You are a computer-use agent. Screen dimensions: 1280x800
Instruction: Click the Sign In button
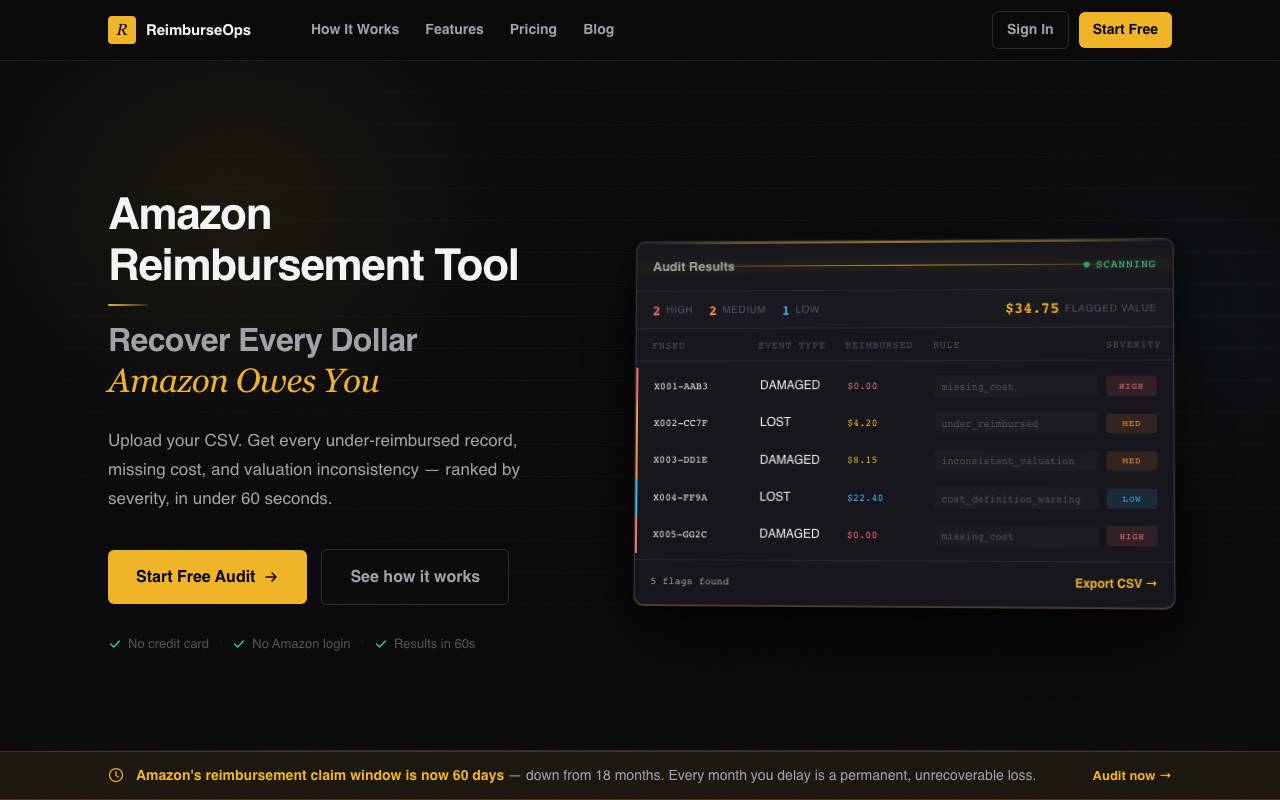1030,30
